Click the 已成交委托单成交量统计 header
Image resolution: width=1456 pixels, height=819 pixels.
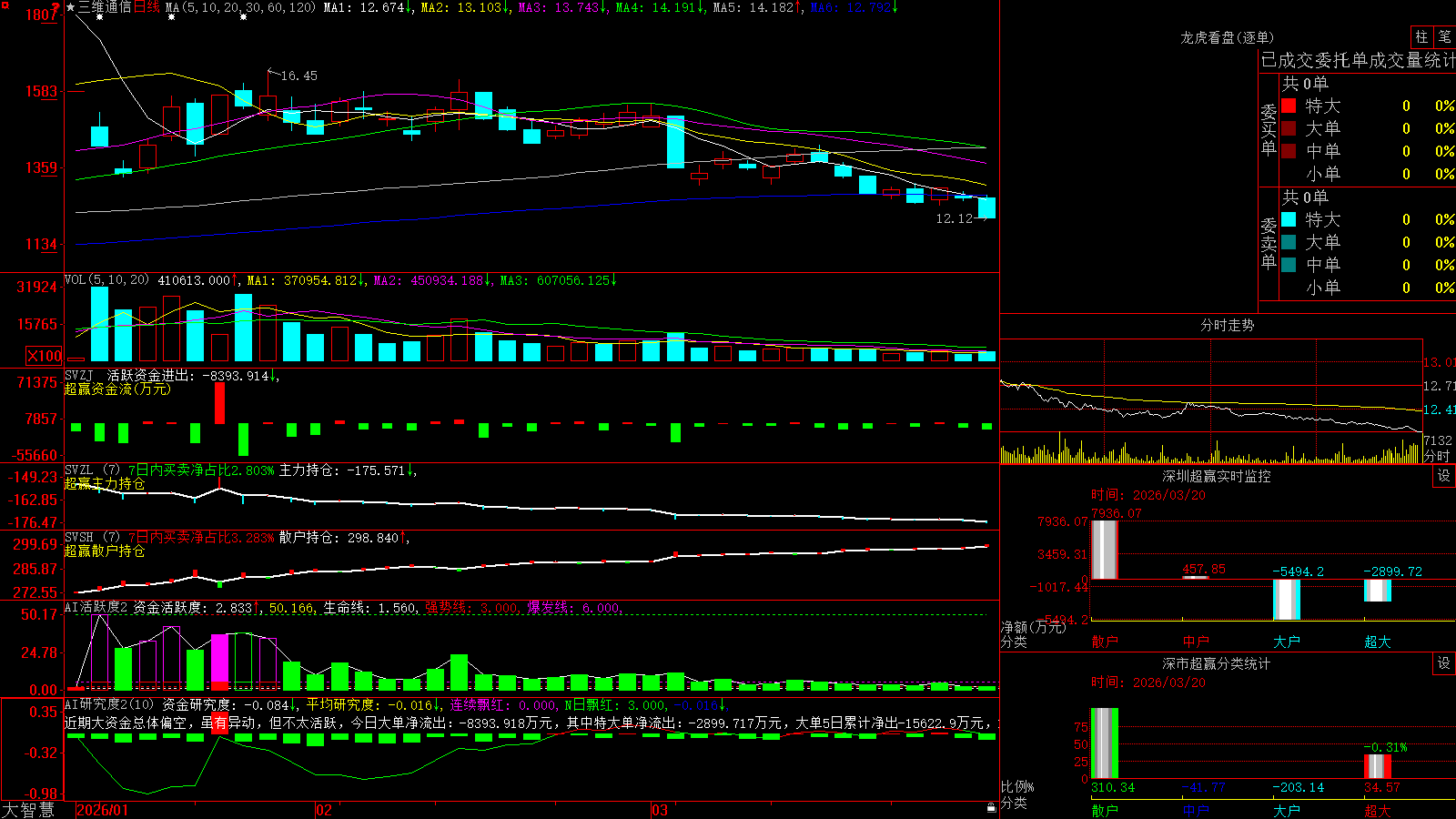click(x=1358, y=60)
